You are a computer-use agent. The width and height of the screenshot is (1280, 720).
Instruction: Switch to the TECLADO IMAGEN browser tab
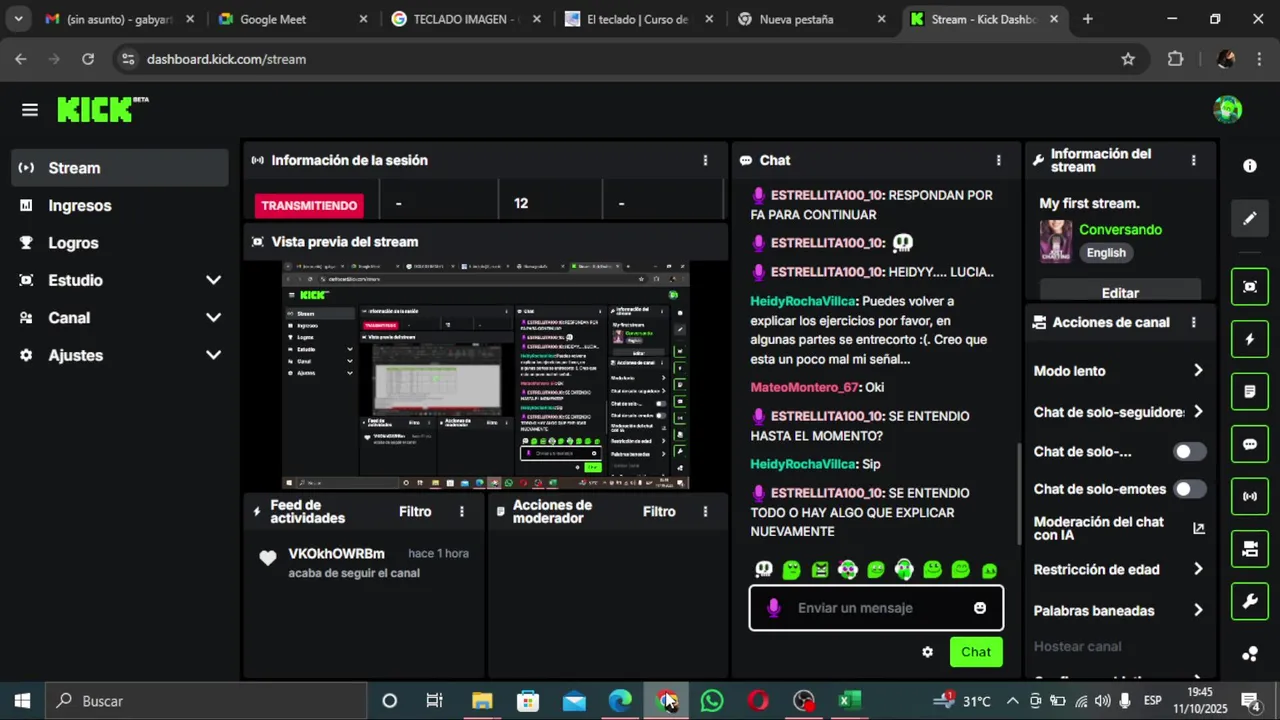466,19
